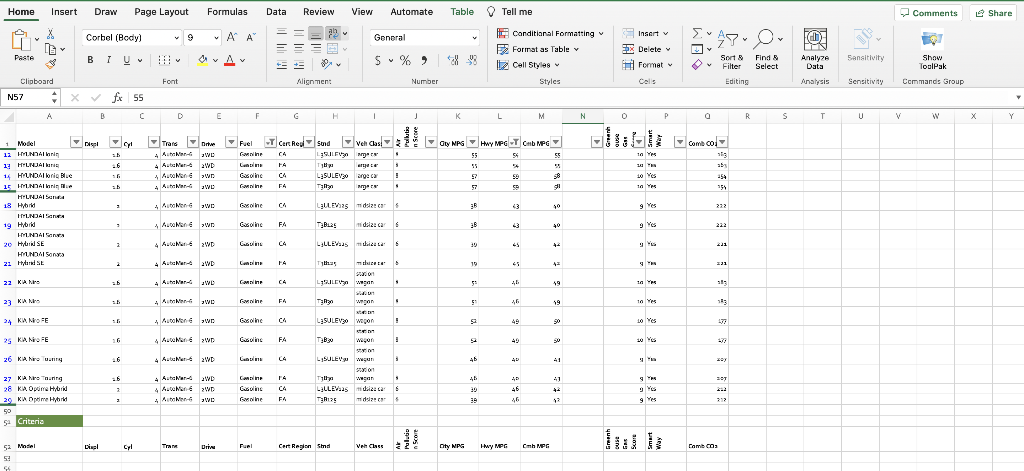
Task: Click the Share button
Action: coord(994,13)
